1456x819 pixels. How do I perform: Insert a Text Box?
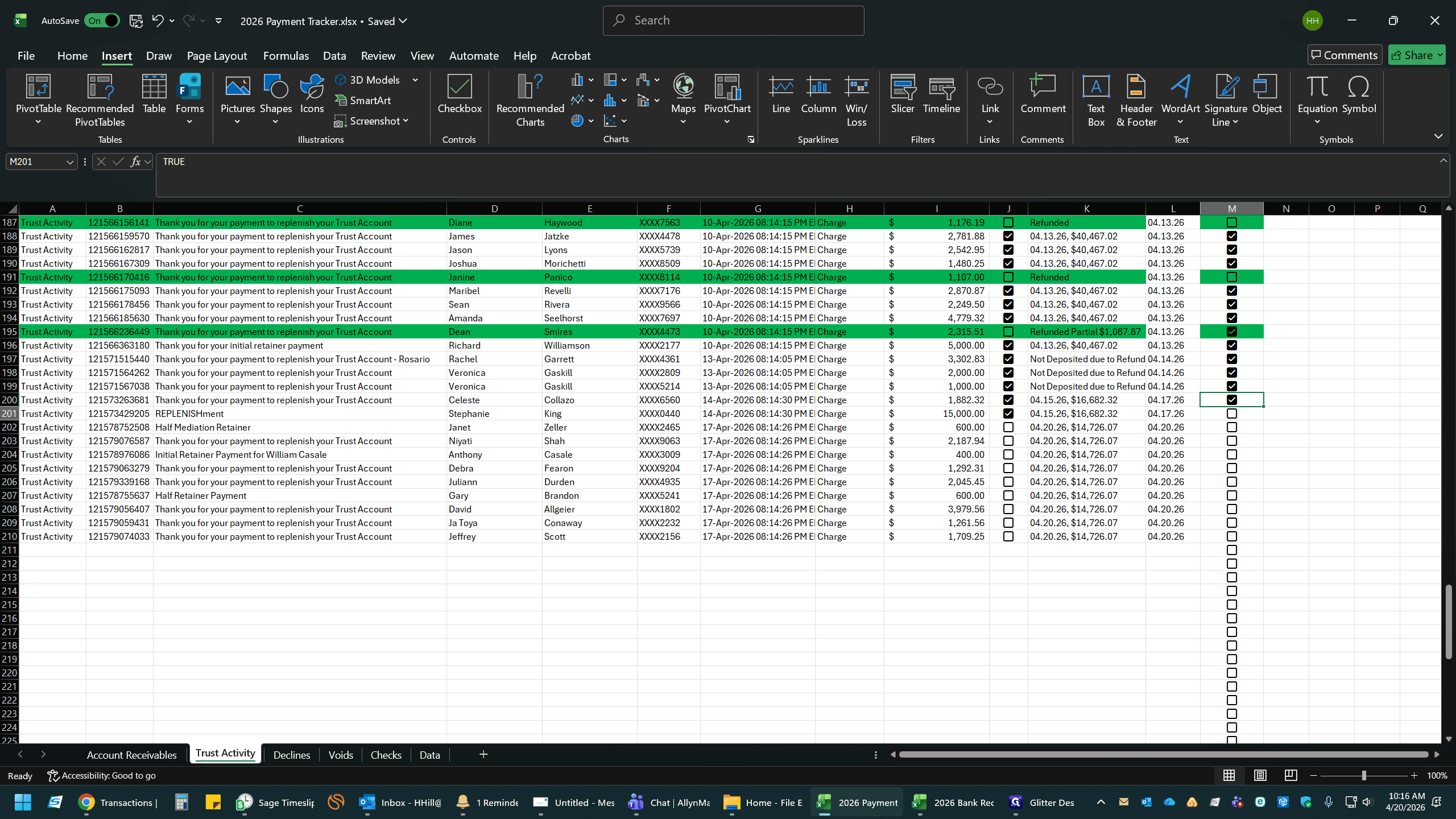click(1095, 100)
